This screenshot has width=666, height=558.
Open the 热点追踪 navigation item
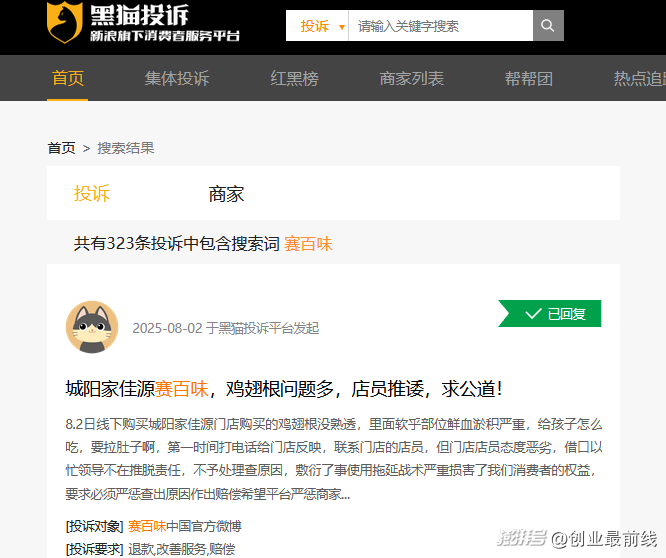coord(640,78)
